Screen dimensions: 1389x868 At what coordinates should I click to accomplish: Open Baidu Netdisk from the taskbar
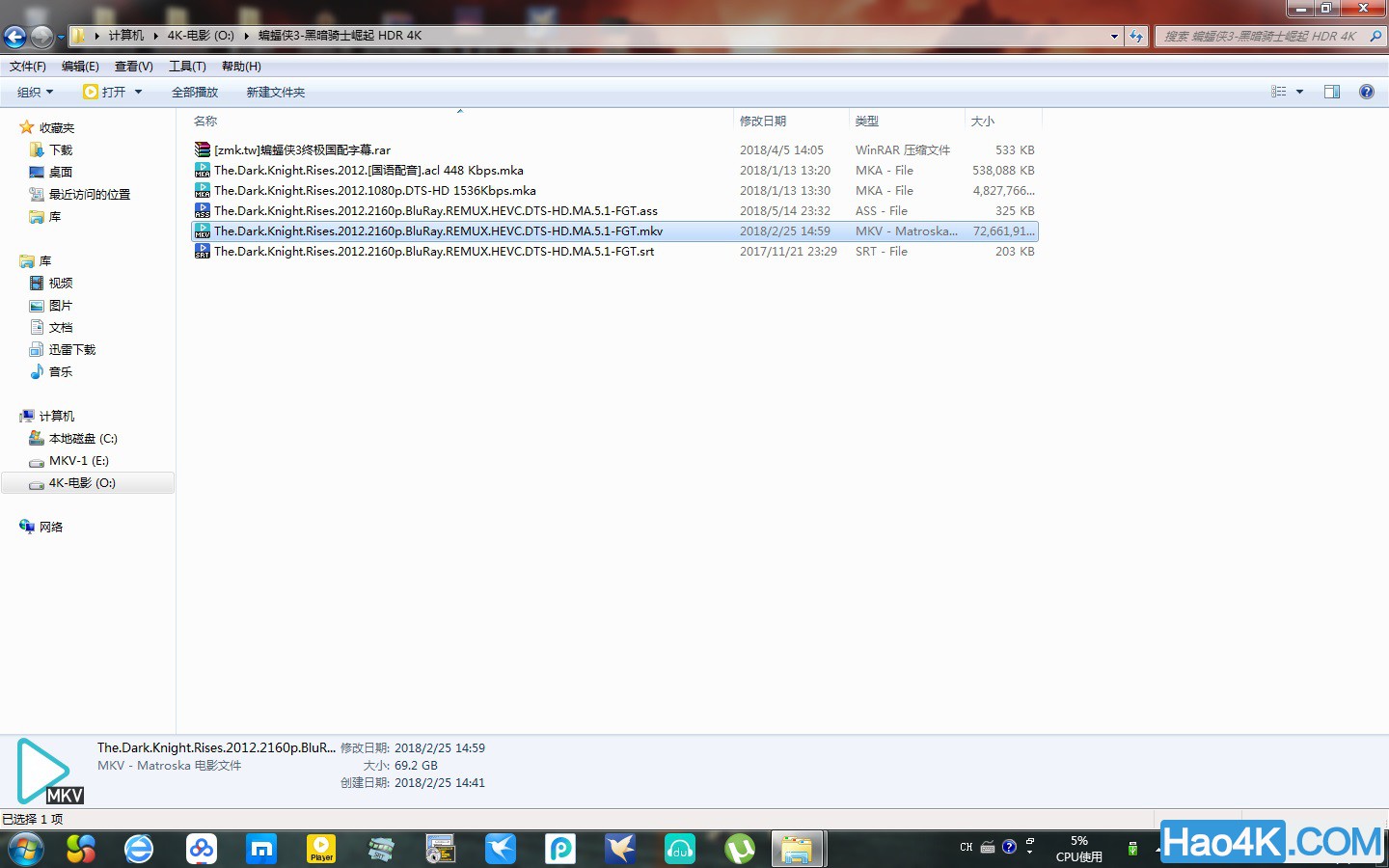tap(202, 849)
